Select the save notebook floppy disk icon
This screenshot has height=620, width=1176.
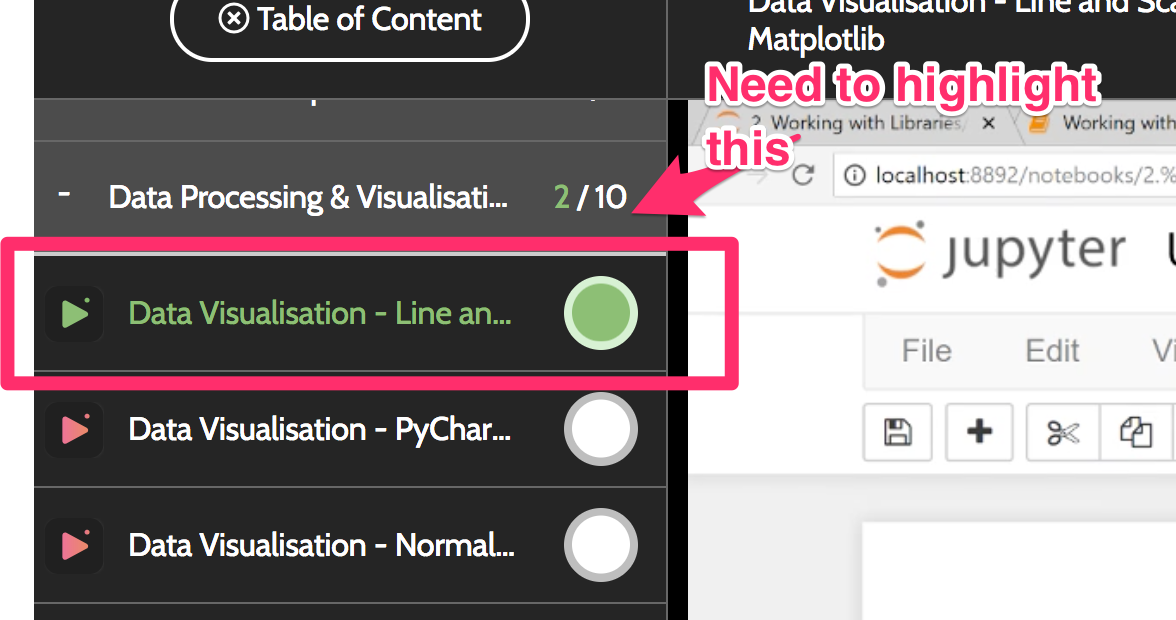897,431
